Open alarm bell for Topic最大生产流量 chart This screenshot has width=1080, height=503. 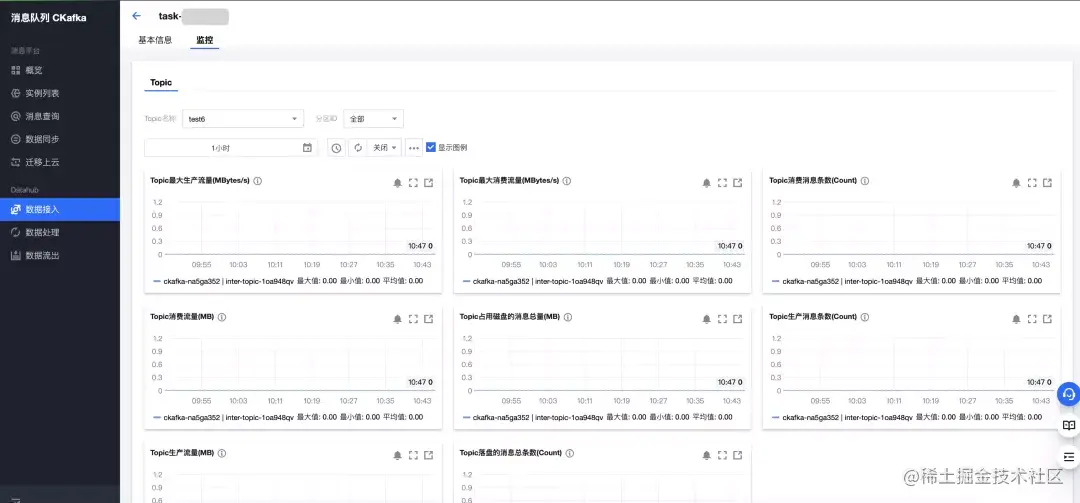[x=397, y=183]
